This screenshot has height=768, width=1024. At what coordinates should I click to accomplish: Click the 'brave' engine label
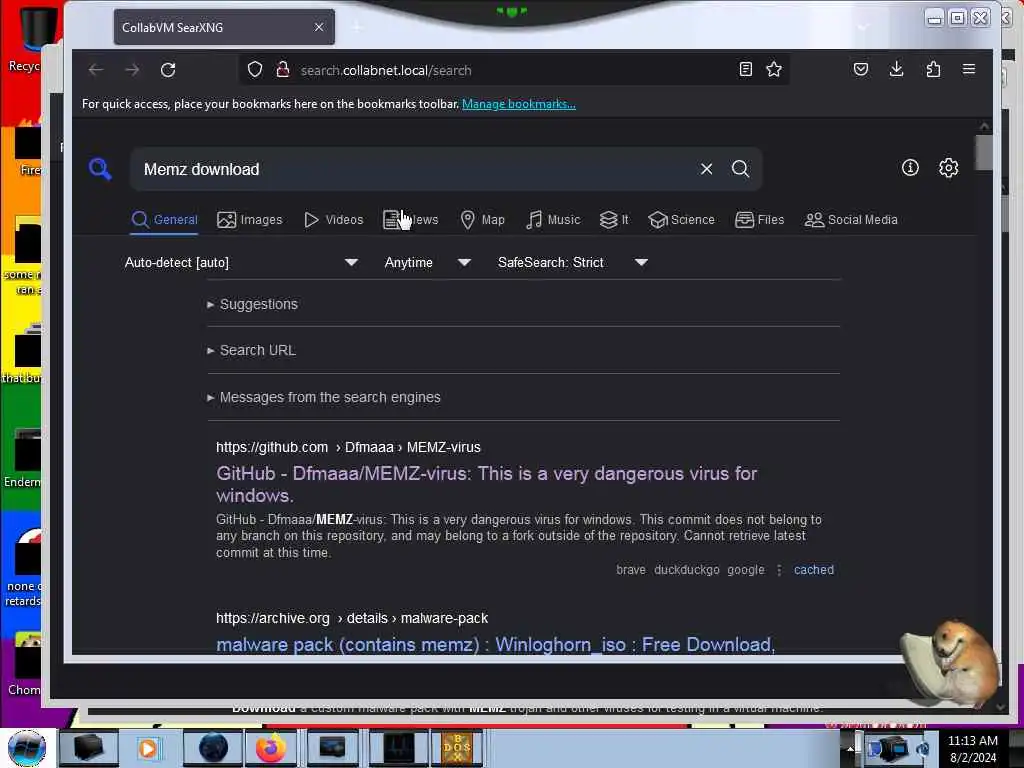coord(631,570)
